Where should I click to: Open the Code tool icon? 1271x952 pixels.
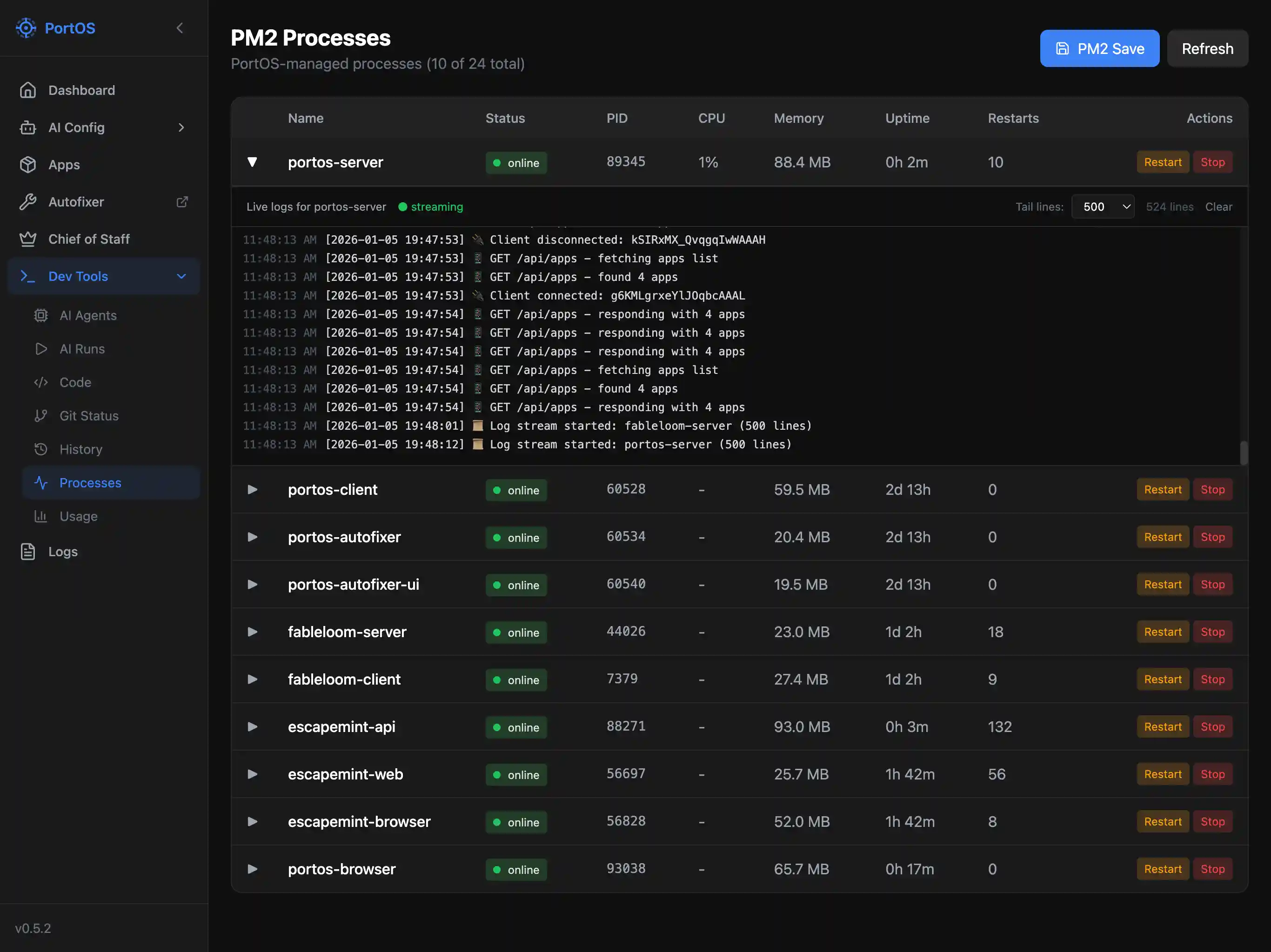tap(41, 382)
